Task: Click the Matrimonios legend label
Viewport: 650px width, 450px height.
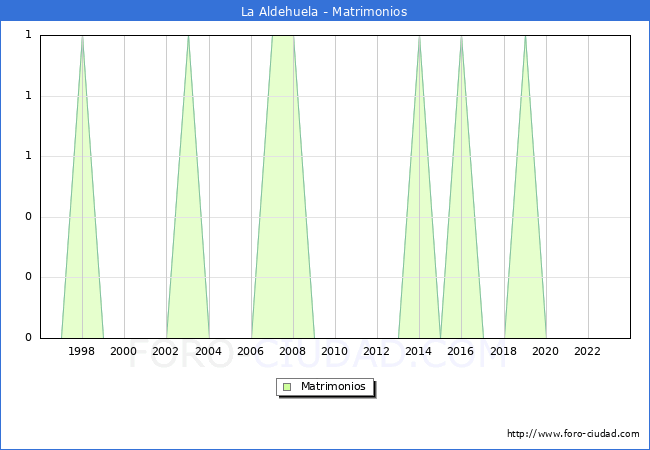Action: 333,386
